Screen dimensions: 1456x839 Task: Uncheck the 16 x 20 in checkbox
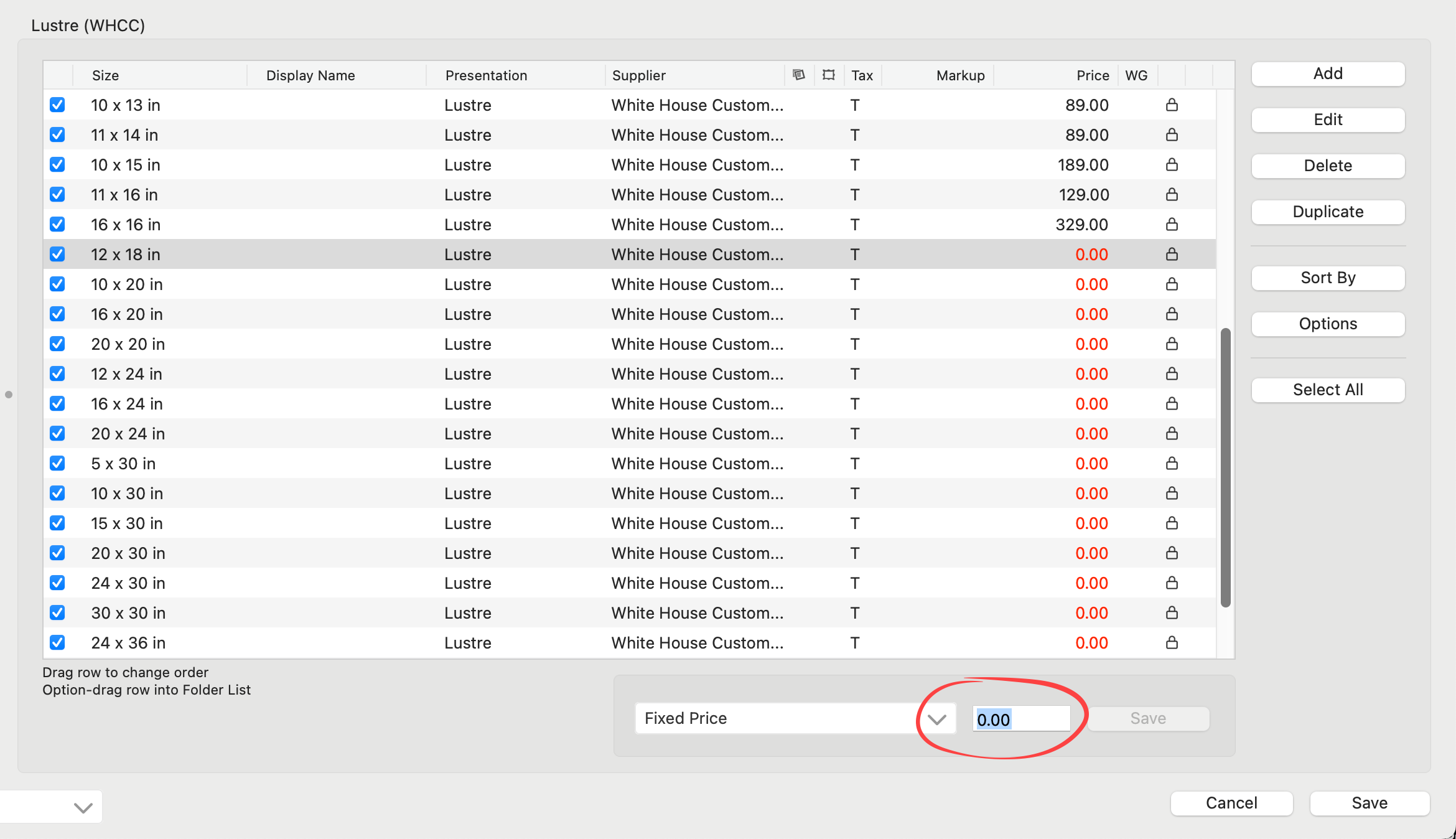click(x=57, y=314)
